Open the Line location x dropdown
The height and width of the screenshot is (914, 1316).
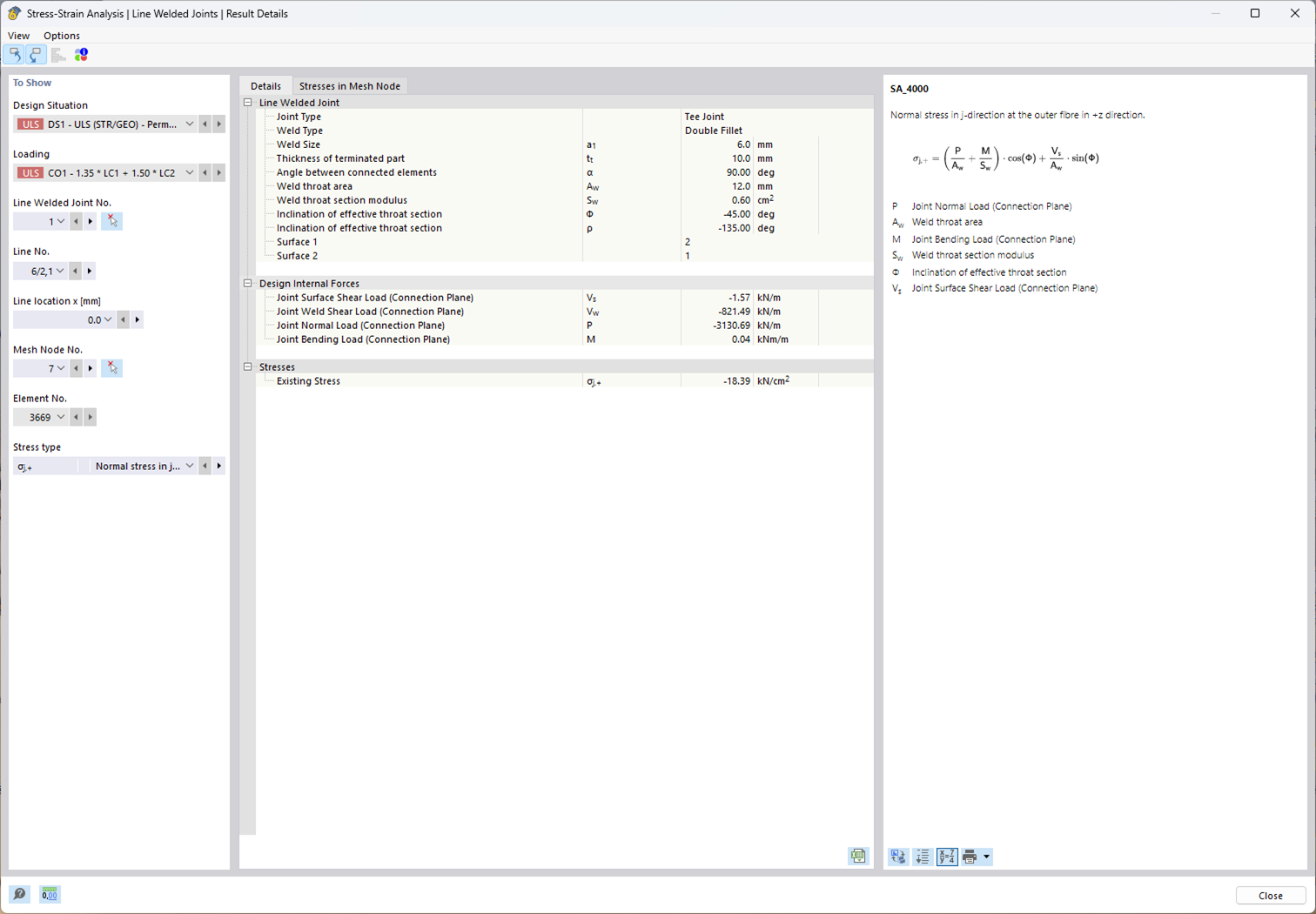click(108, 320)
